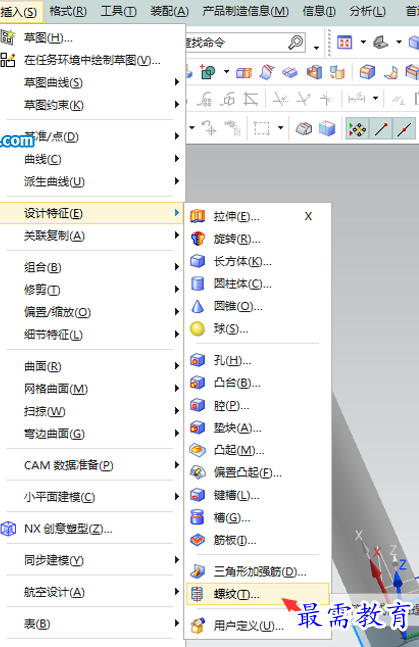Click the green boolean unite toolbar icon
419x647 pixels.
(x=208, y=72)
